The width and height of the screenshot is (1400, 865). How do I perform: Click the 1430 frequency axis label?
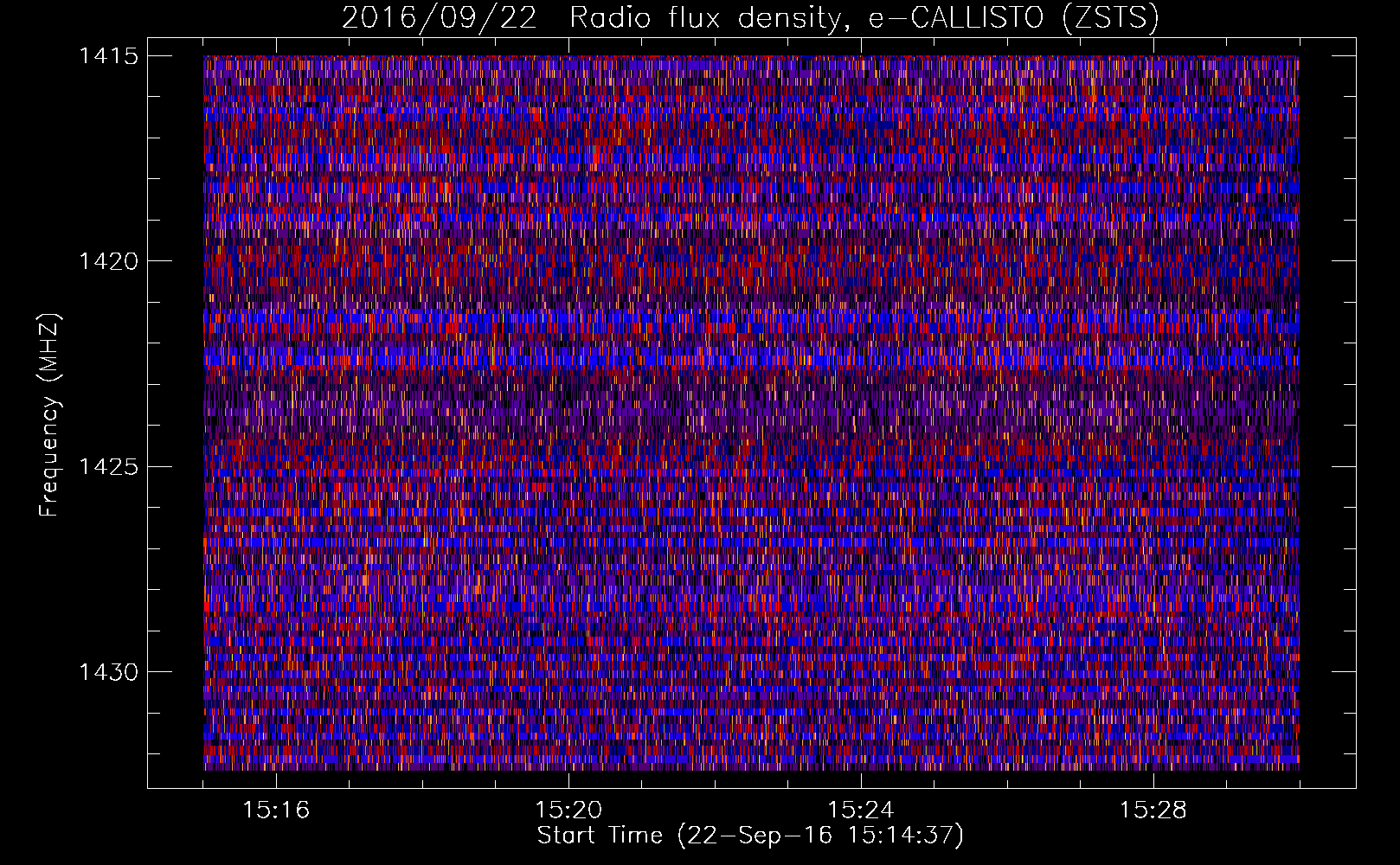(108, 672)
